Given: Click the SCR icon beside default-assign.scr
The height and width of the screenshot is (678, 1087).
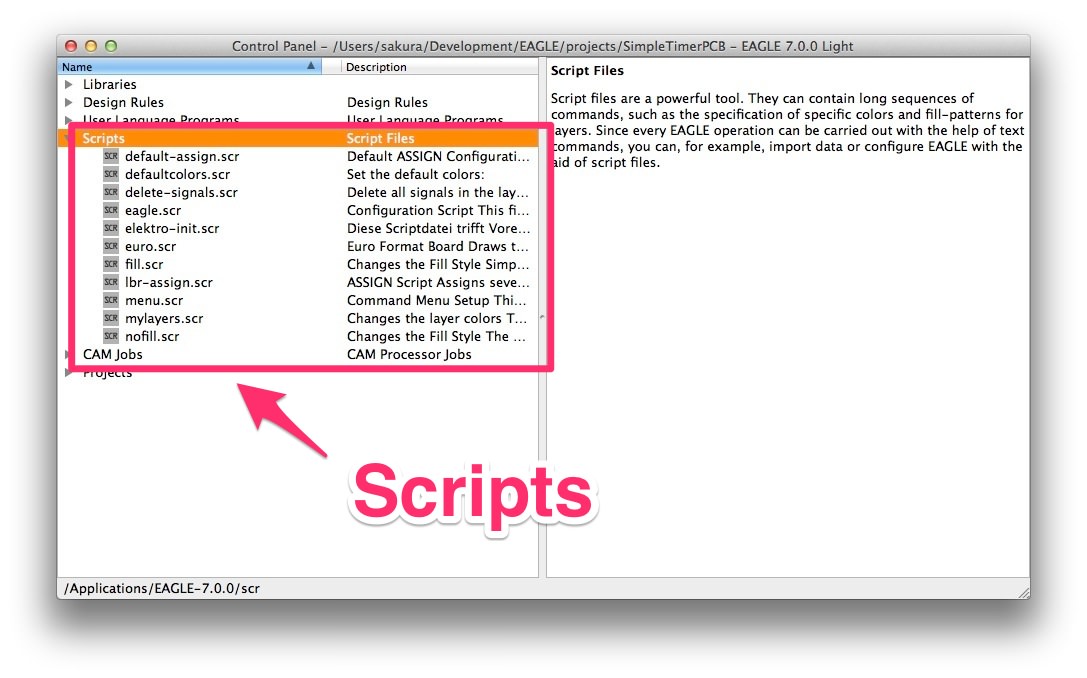Looking at the screenshot, I should coord(111,156).
